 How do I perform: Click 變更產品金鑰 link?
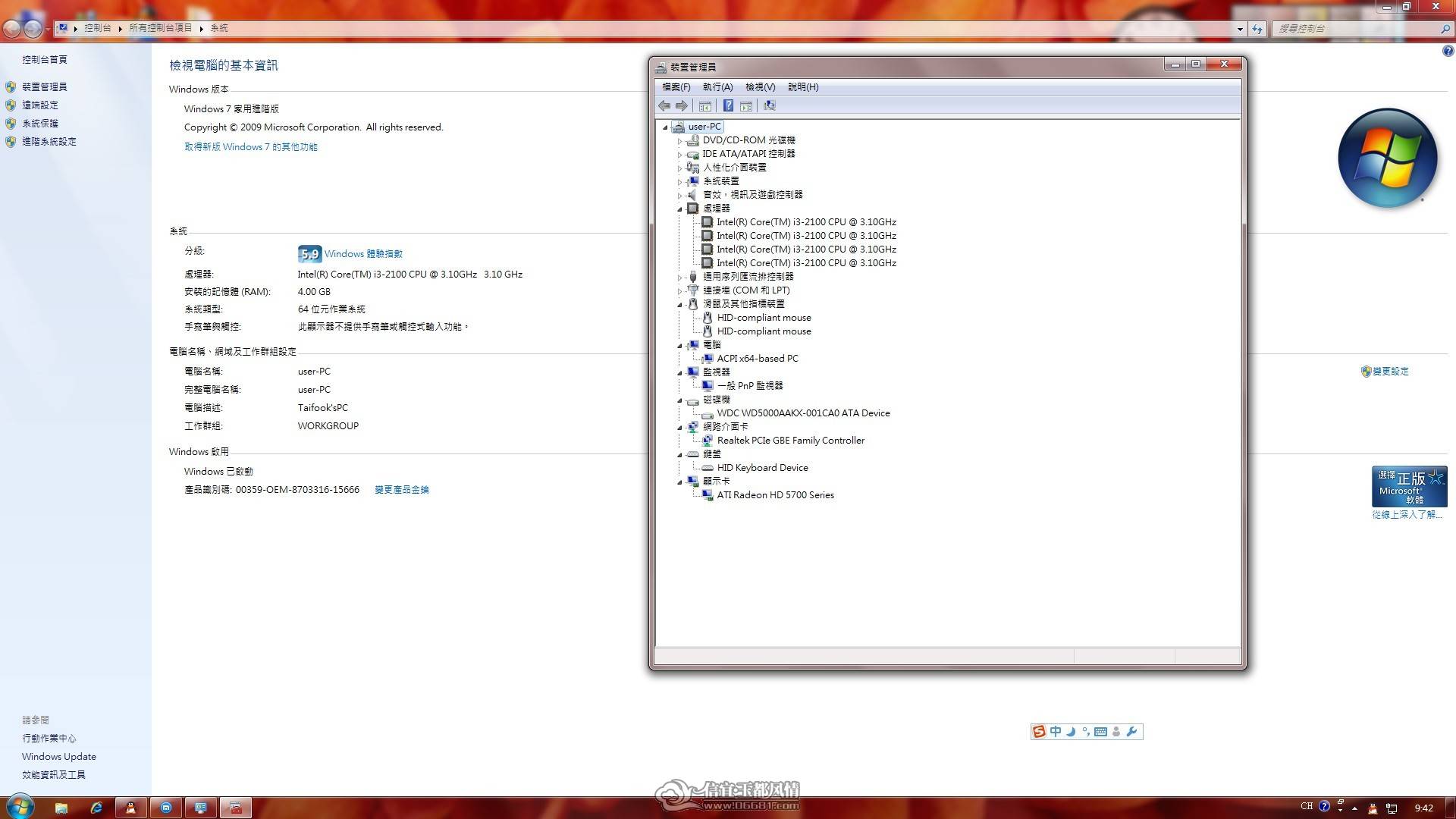402,490
